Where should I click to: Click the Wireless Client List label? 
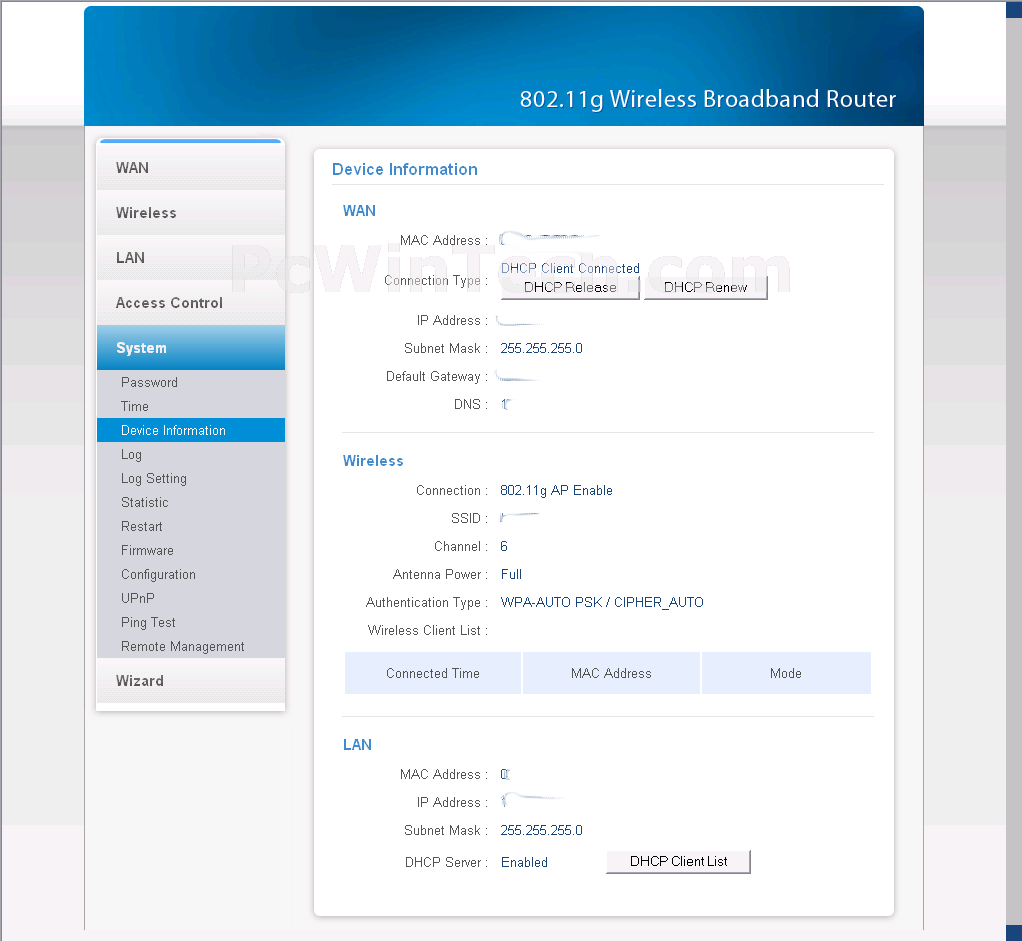(x=428, y=631)
